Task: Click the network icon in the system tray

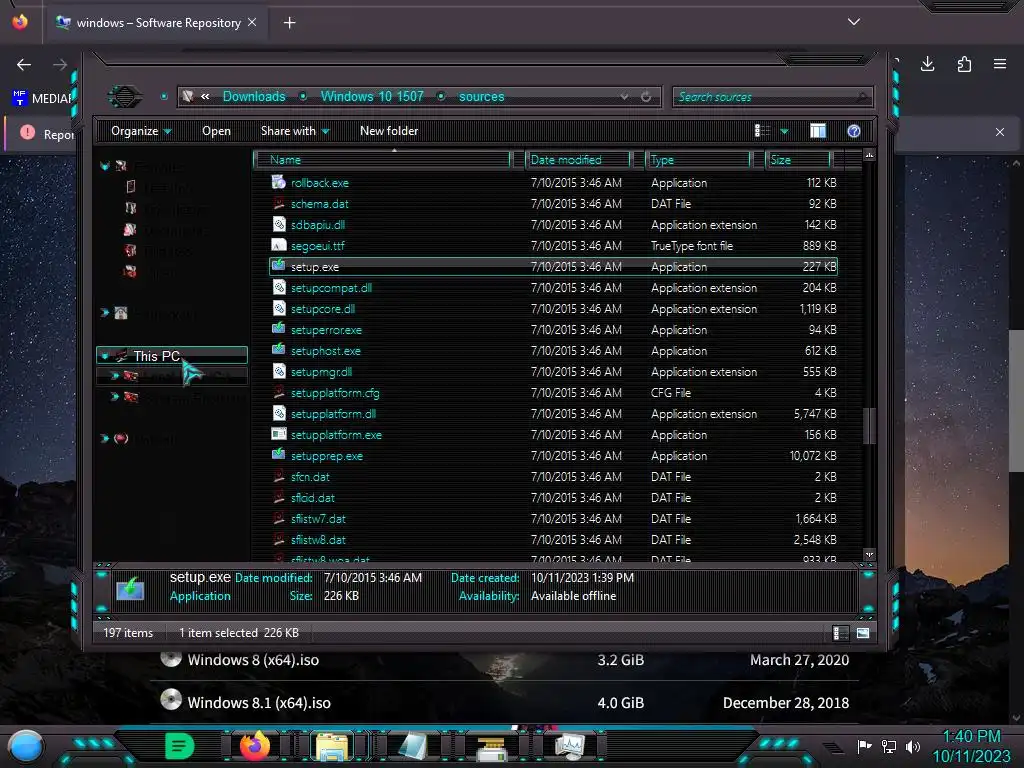Action: (889, 746)
